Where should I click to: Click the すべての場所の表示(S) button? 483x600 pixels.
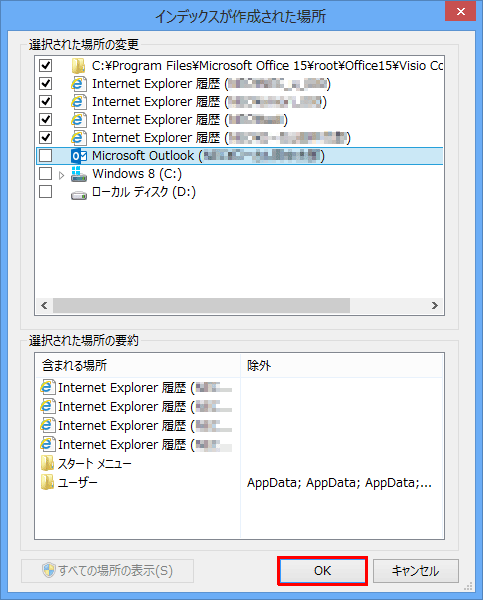point(108,571)
